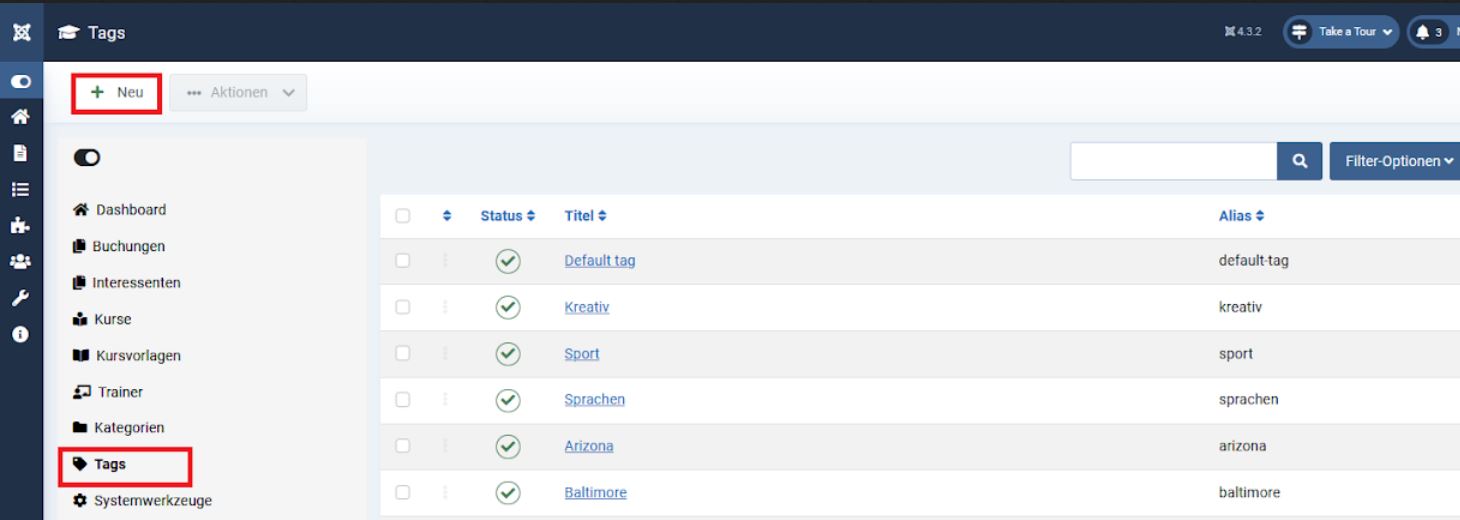Open home dashboard icon in left rail
Image resolution: width=1460 pixels, height=520 pixels.
click(x=20, y=117)
